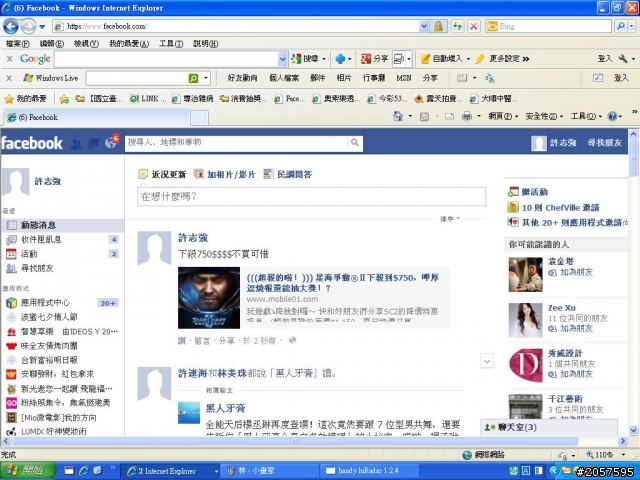The width and height of the screenshot is (640, 480).
Task: Open the 排序 sort dropdown
Action: pyautogui.click(x=450, y=219)
